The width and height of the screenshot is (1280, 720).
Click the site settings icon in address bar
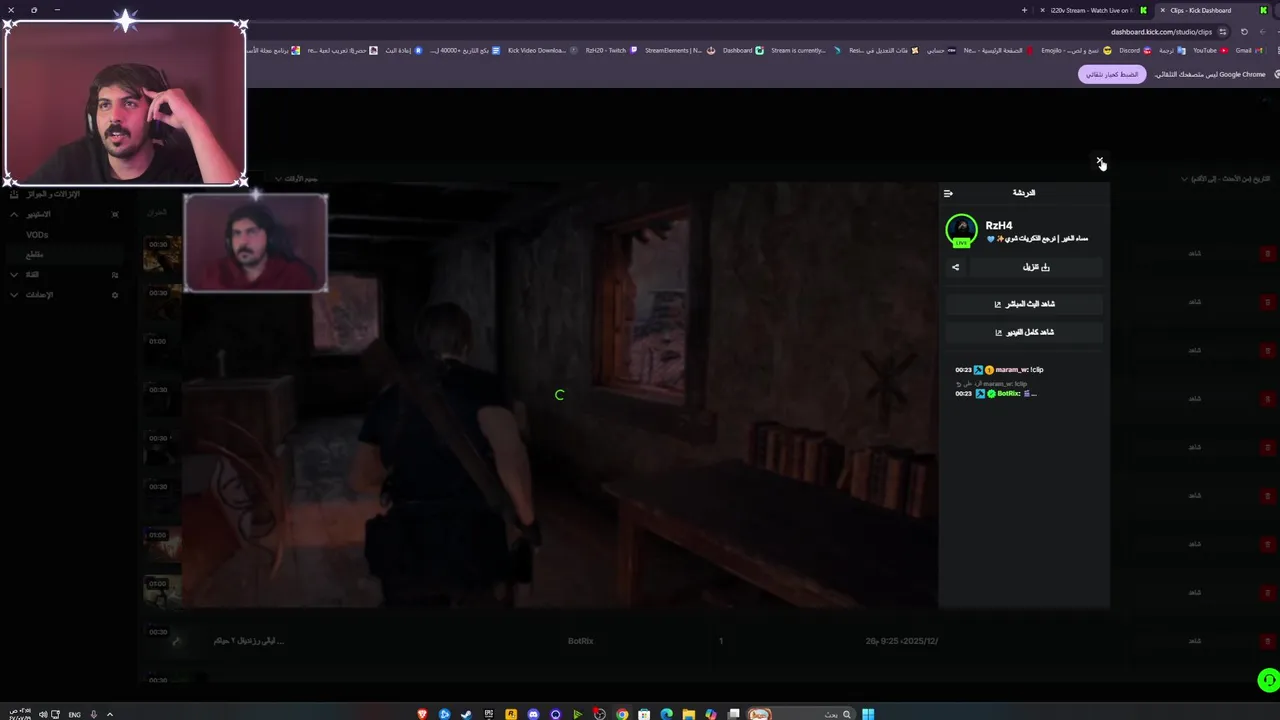1222,32
